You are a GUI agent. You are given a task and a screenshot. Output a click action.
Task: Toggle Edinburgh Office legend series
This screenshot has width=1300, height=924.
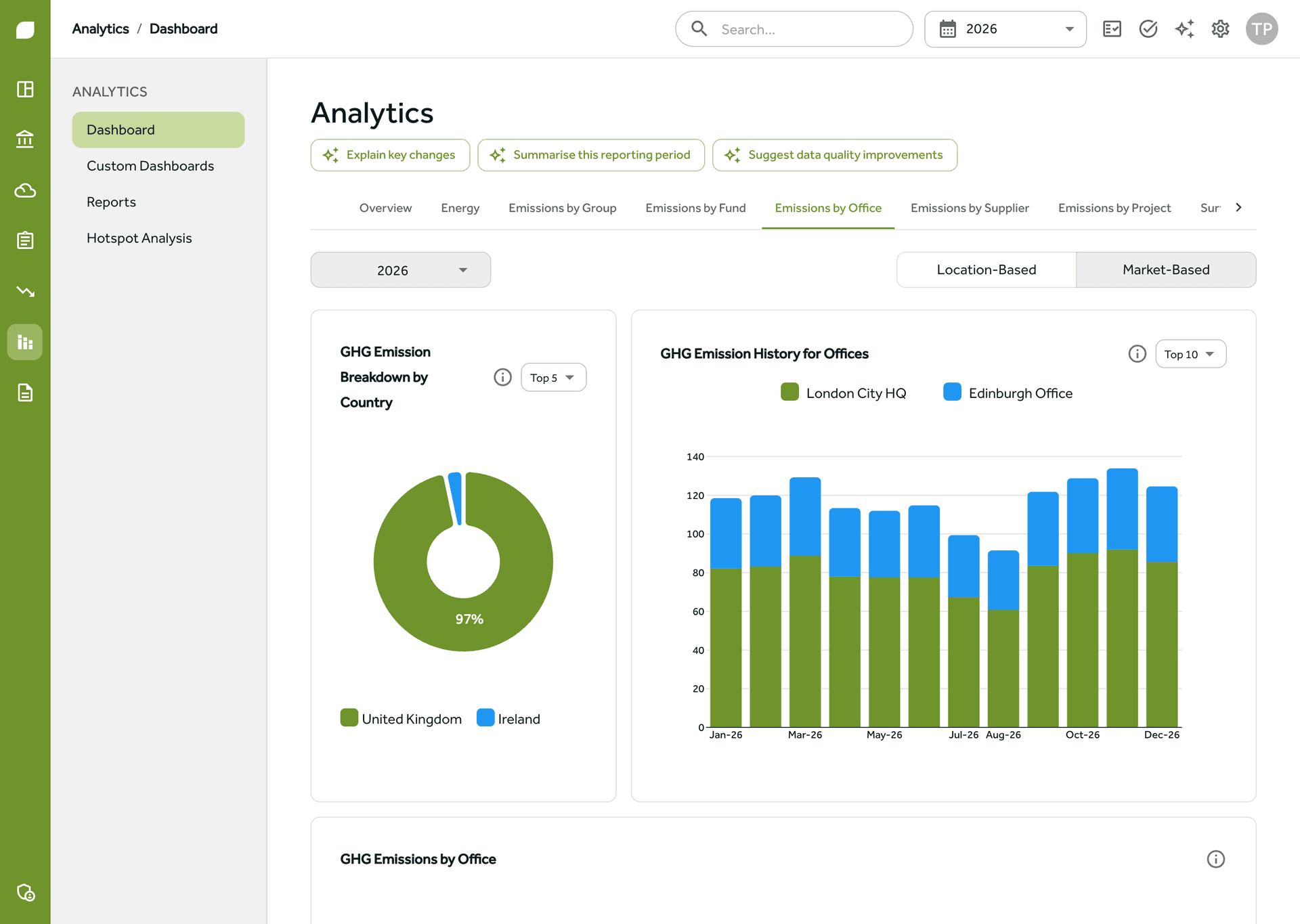point(1007,393)
